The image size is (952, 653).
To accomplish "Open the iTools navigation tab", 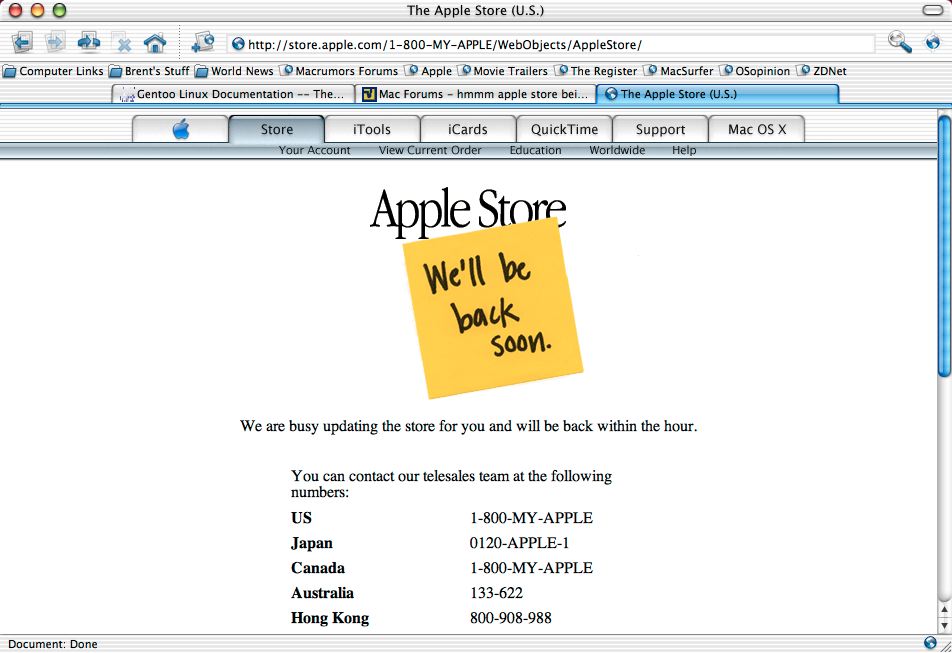I will coord(372,129).
